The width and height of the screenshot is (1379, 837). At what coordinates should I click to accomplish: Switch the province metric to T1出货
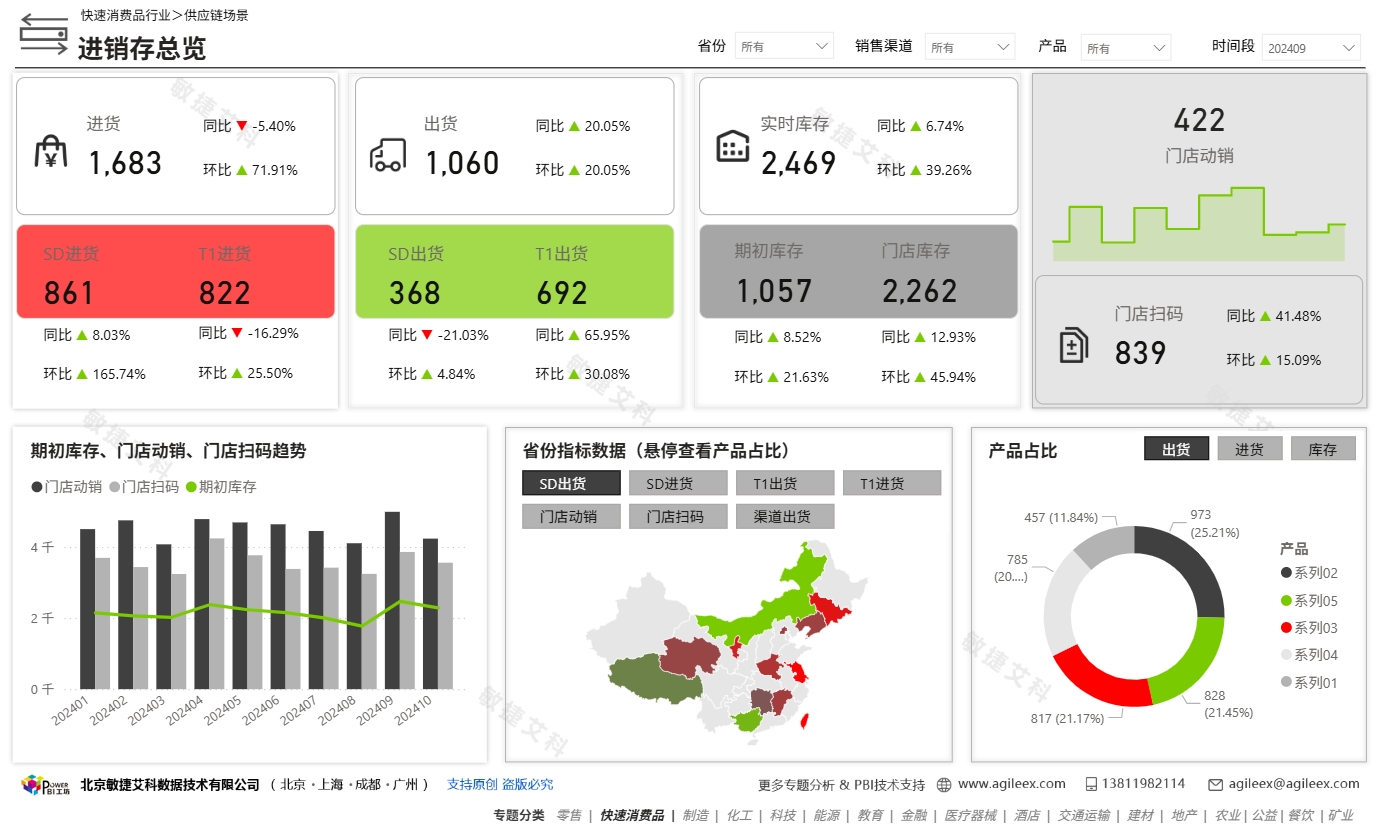(784, 482)
